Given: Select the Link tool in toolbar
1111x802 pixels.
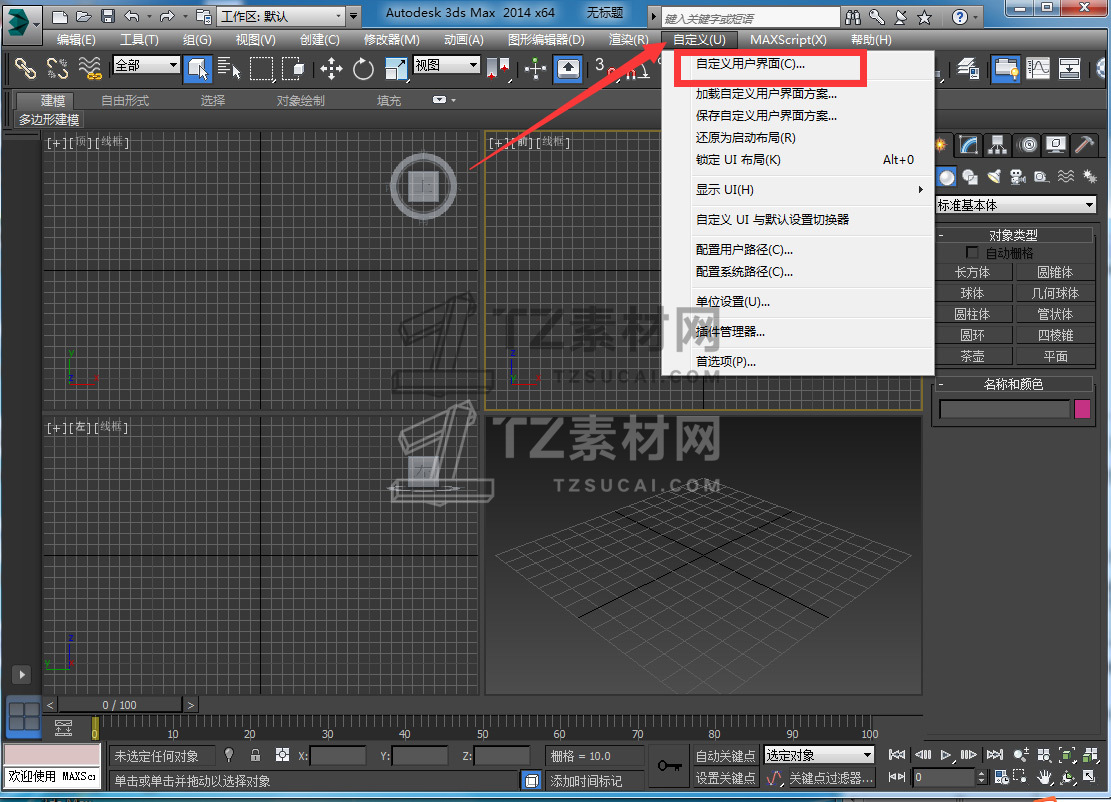Looking at the screenshot, I should (x=26, y=69).
